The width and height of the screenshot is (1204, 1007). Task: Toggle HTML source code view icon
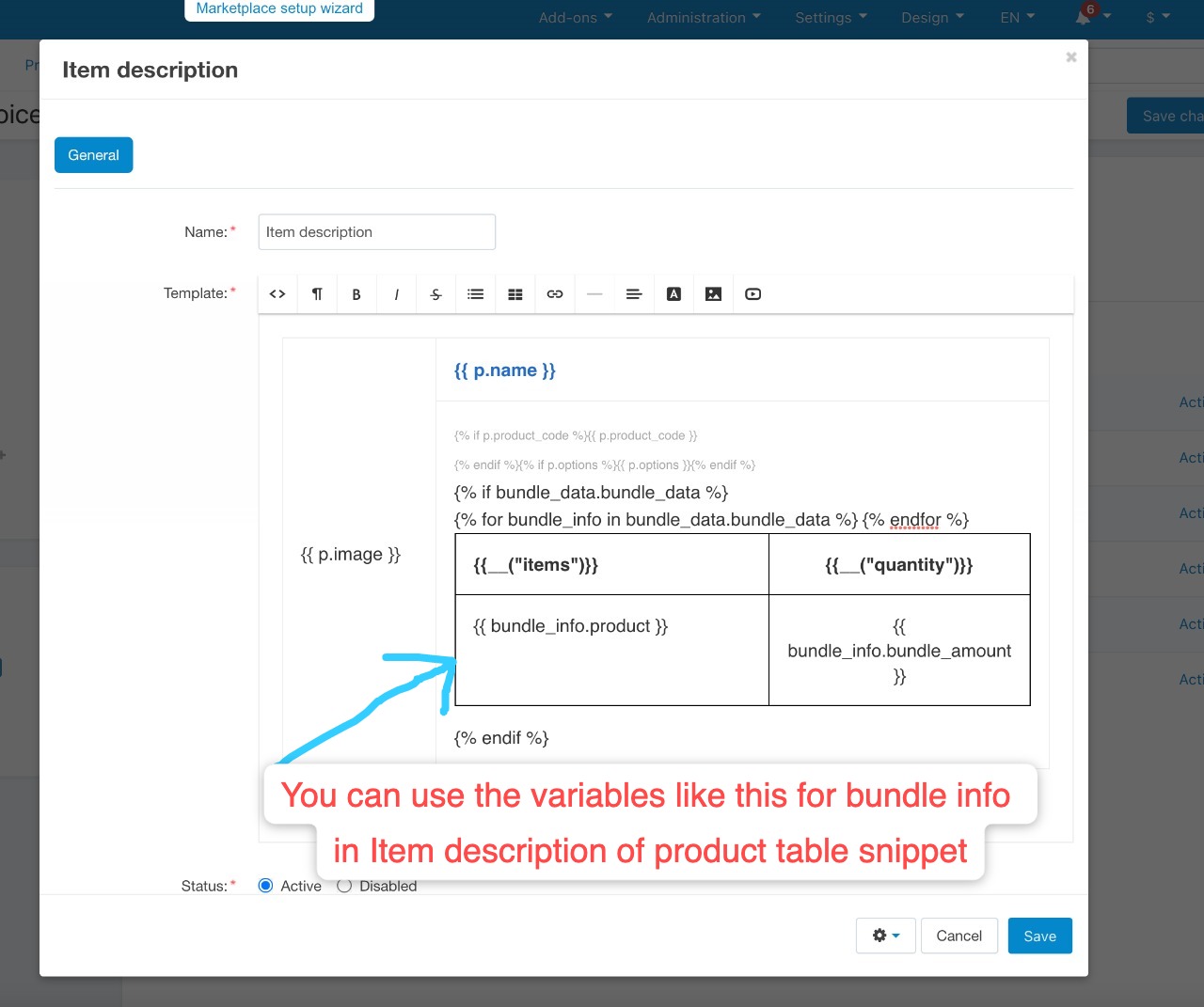tap(277, 294)
